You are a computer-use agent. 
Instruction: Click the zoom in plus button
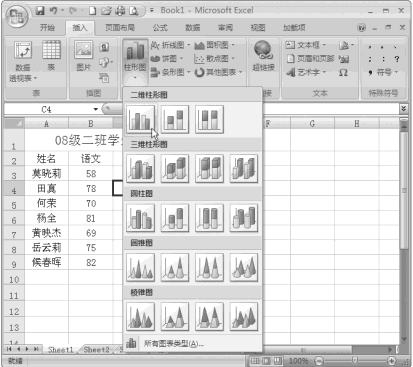[x=391, y=361]
